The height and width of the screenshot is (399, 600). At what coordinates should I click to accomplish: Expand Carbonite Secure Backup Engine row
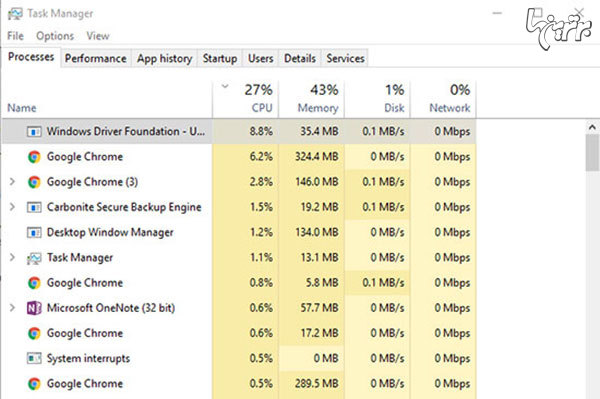(12, 207)
